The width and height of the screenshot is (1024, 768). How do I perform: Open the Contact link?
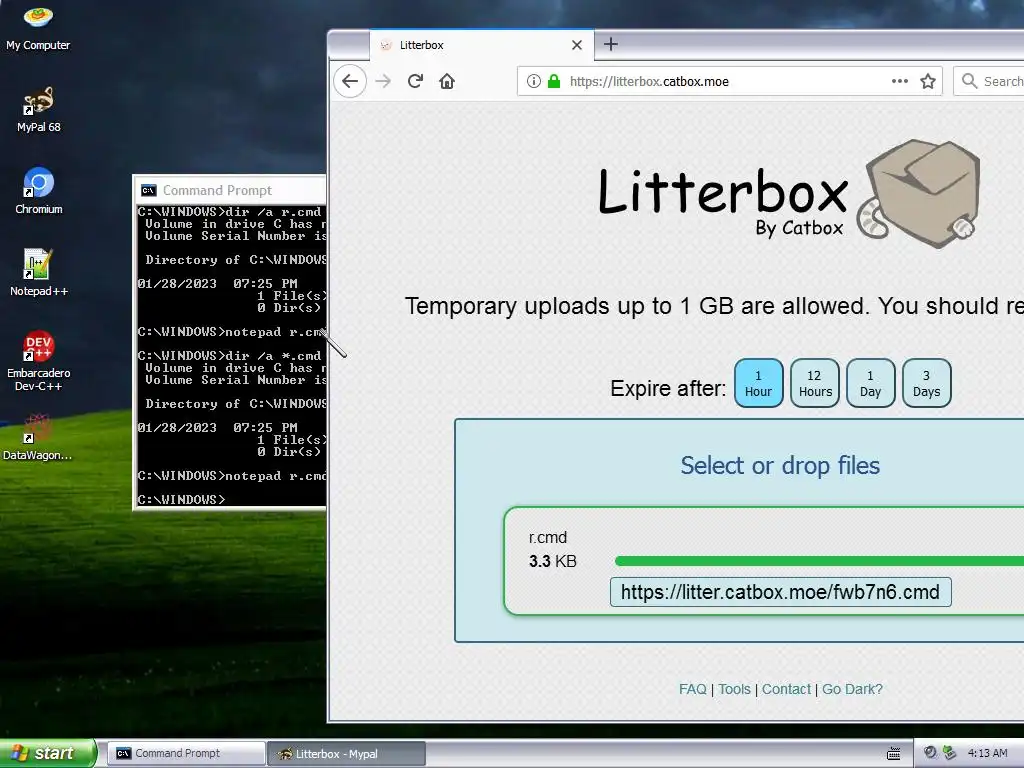(786, 690)
